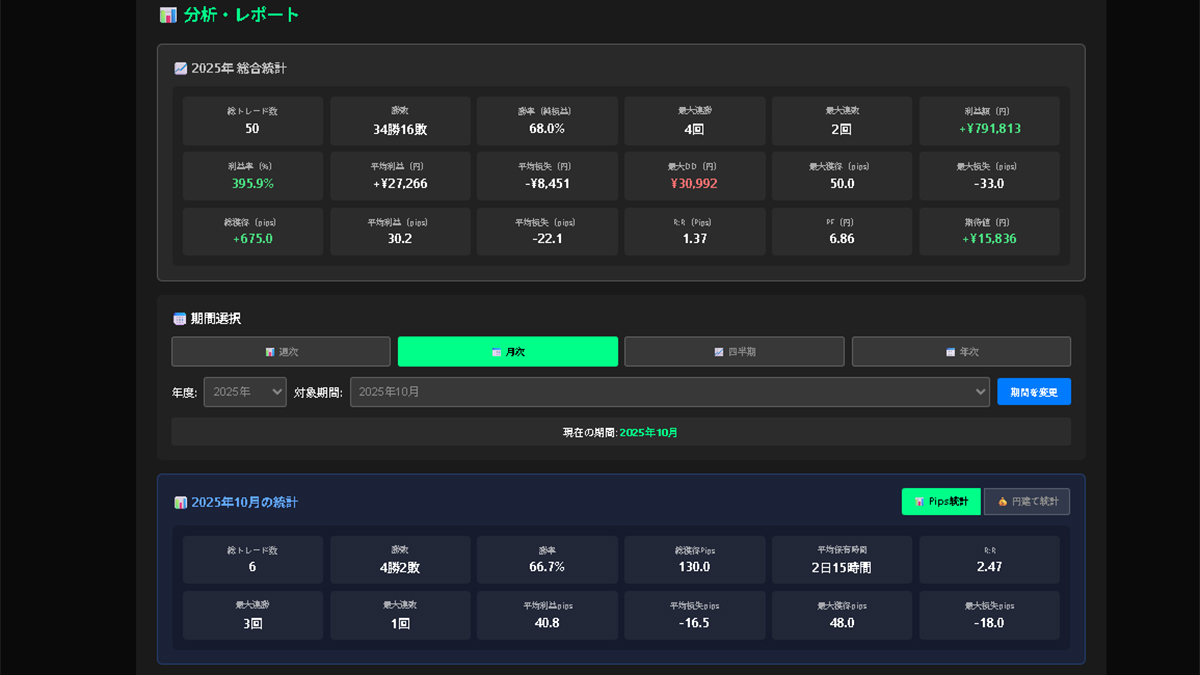
Task: Click the 最大獲得pips value 48.0
Action: pyautogui.click(x=842, y=622)
